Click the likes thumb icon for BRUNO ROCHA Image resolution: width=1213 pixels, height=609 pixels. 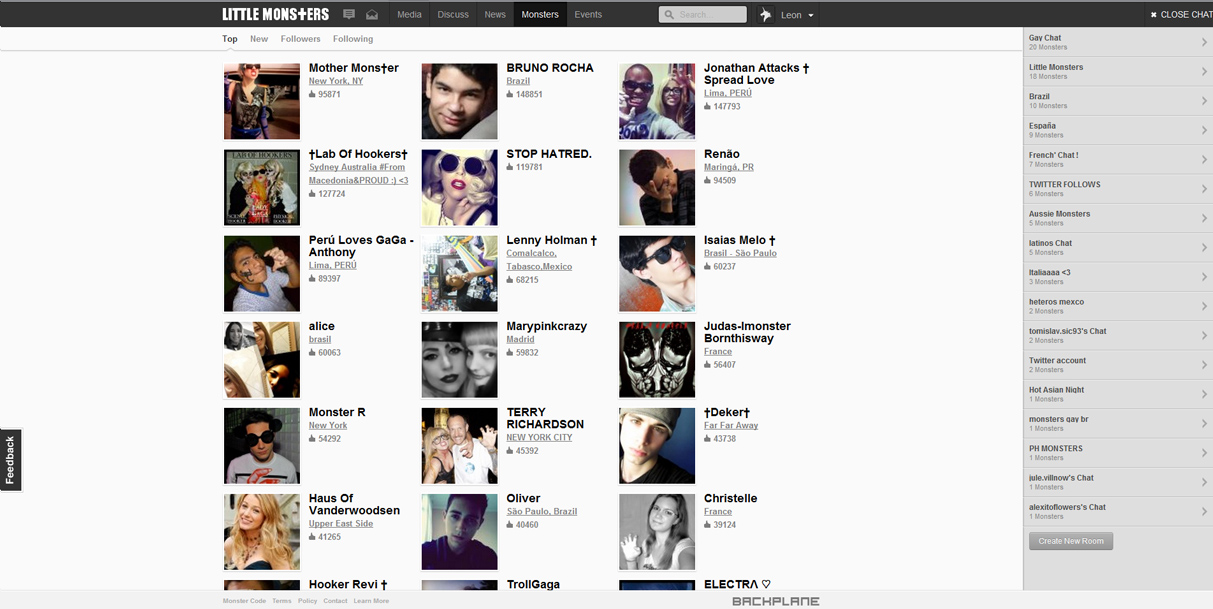coord(510,94)
